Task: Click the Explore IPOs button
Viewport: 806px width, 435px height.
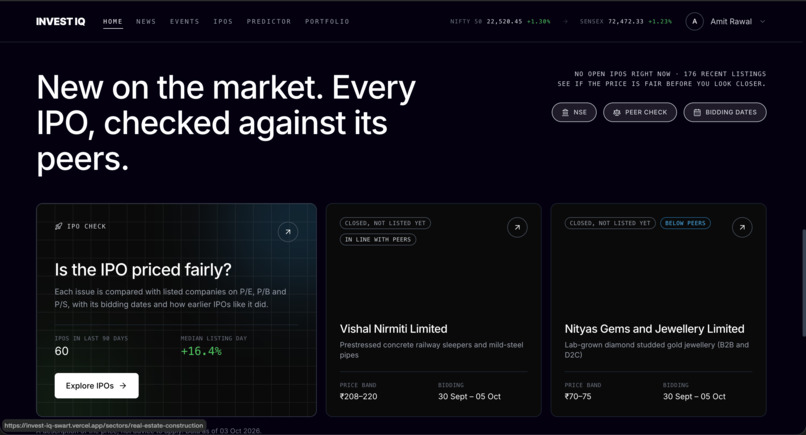Action: [97, 386]
